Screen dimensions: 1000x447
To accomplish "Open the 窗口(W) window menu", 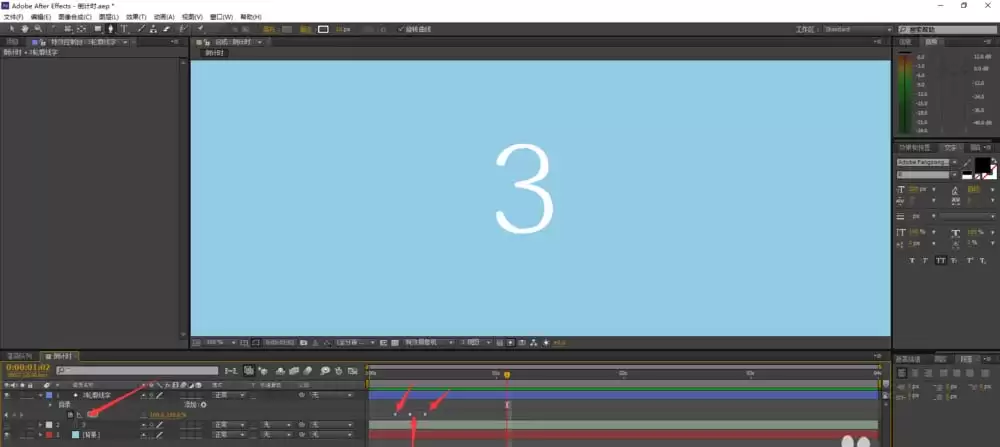I will click(x=221, y=17).
